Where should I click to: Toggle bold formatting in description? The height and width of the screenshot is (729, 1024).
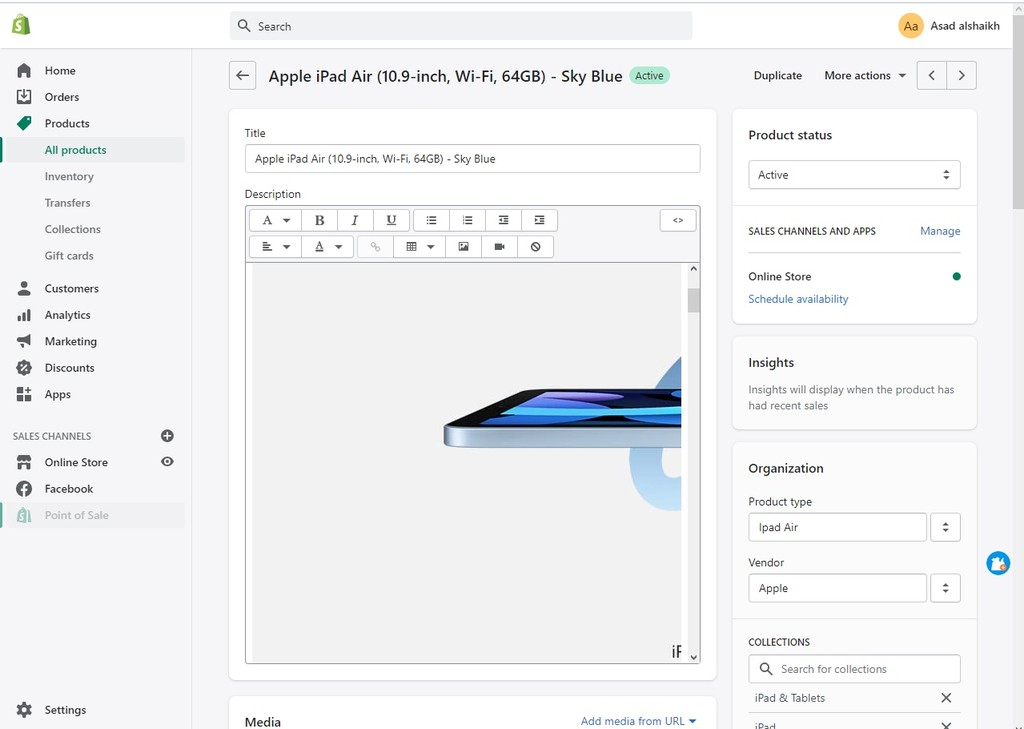pos(319,220)
